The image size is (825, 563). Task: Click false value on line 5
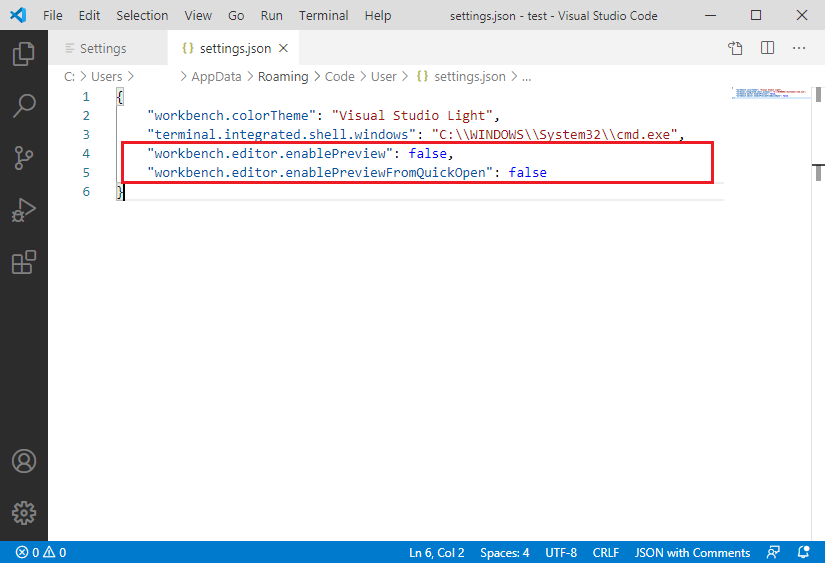[527, 173]
